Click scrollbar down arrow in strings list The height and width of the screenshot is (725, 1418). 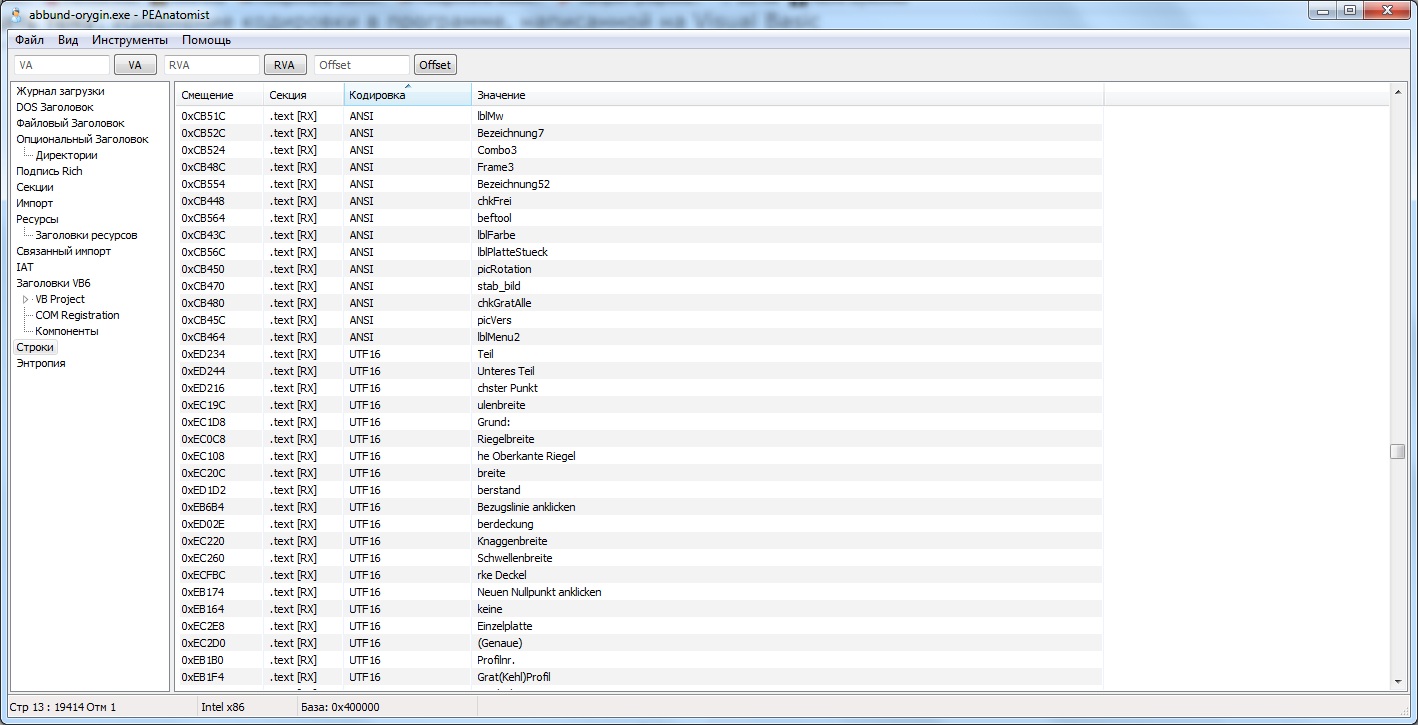1398,682
